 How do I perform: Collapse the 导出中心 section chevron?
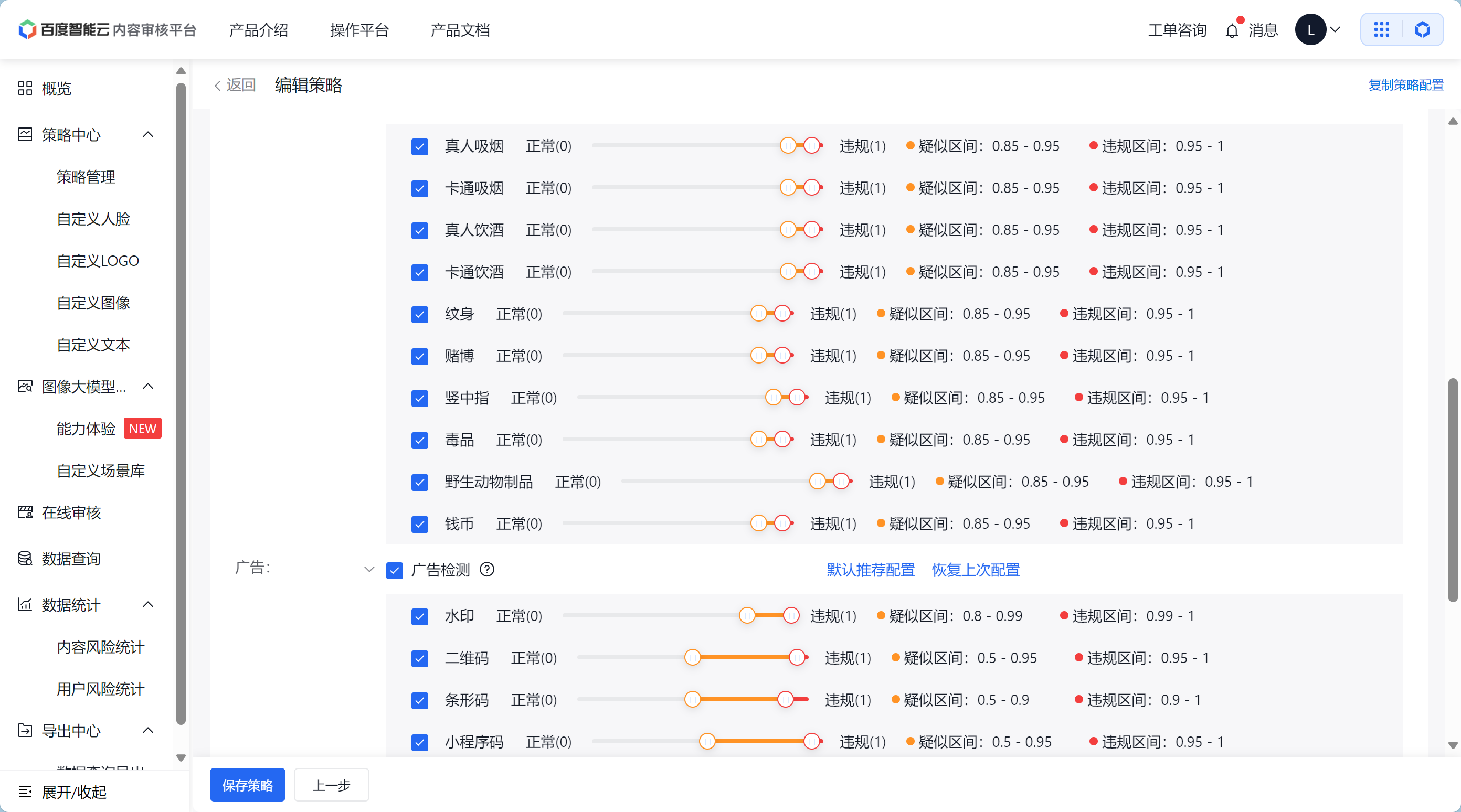[x=148, y=731]
